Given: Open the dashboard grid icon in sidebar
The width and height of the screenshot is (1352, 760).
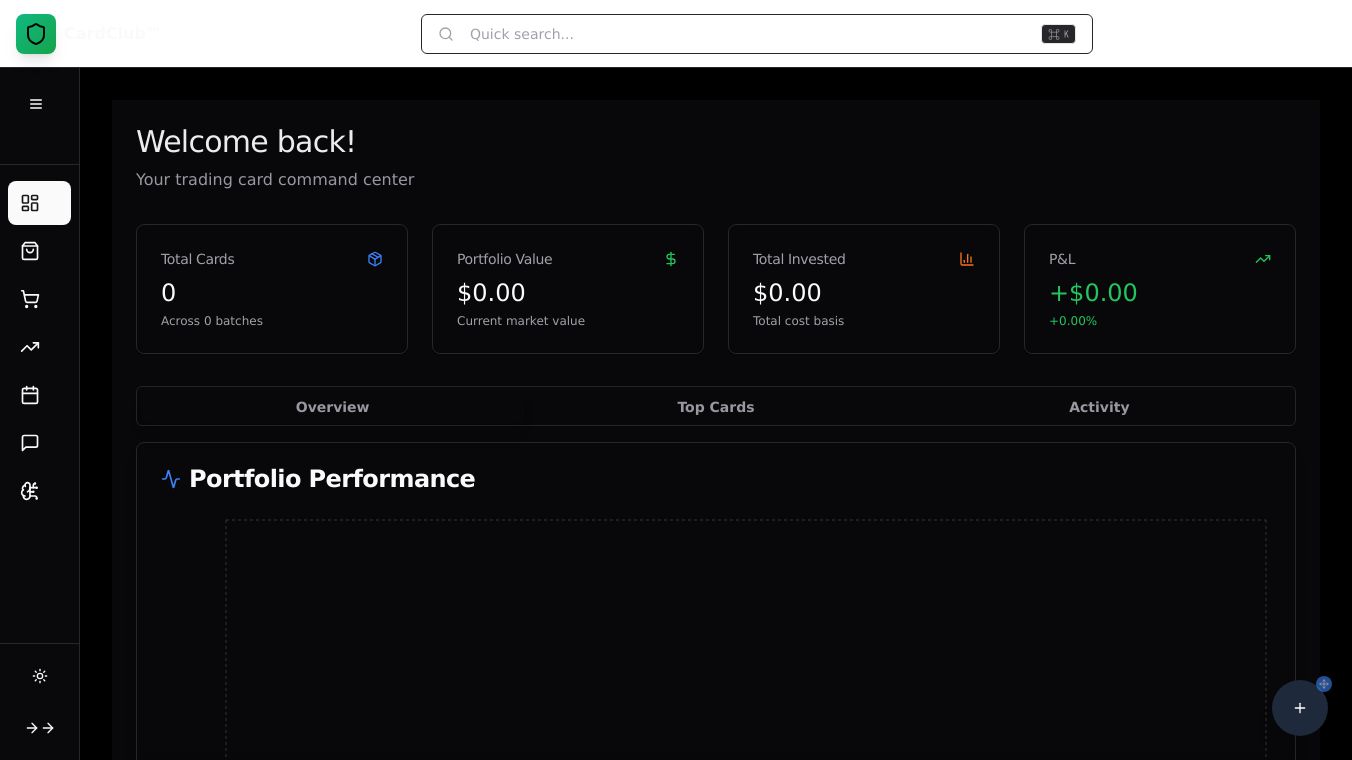Looking at the screenshot, I should coord(30,203).
